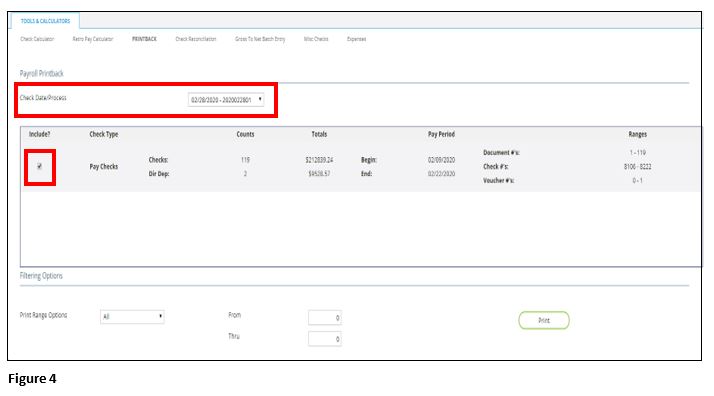714x396 pixels.
Task: Click the Ranges column header
Action: [638, 134]
